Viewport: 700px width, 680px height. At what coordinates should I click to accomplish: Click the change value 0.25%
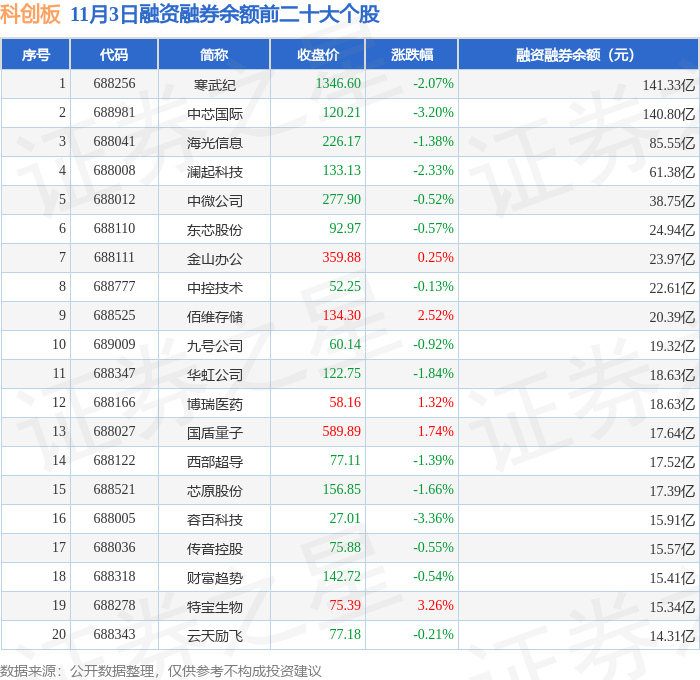(x=435, y=258)
